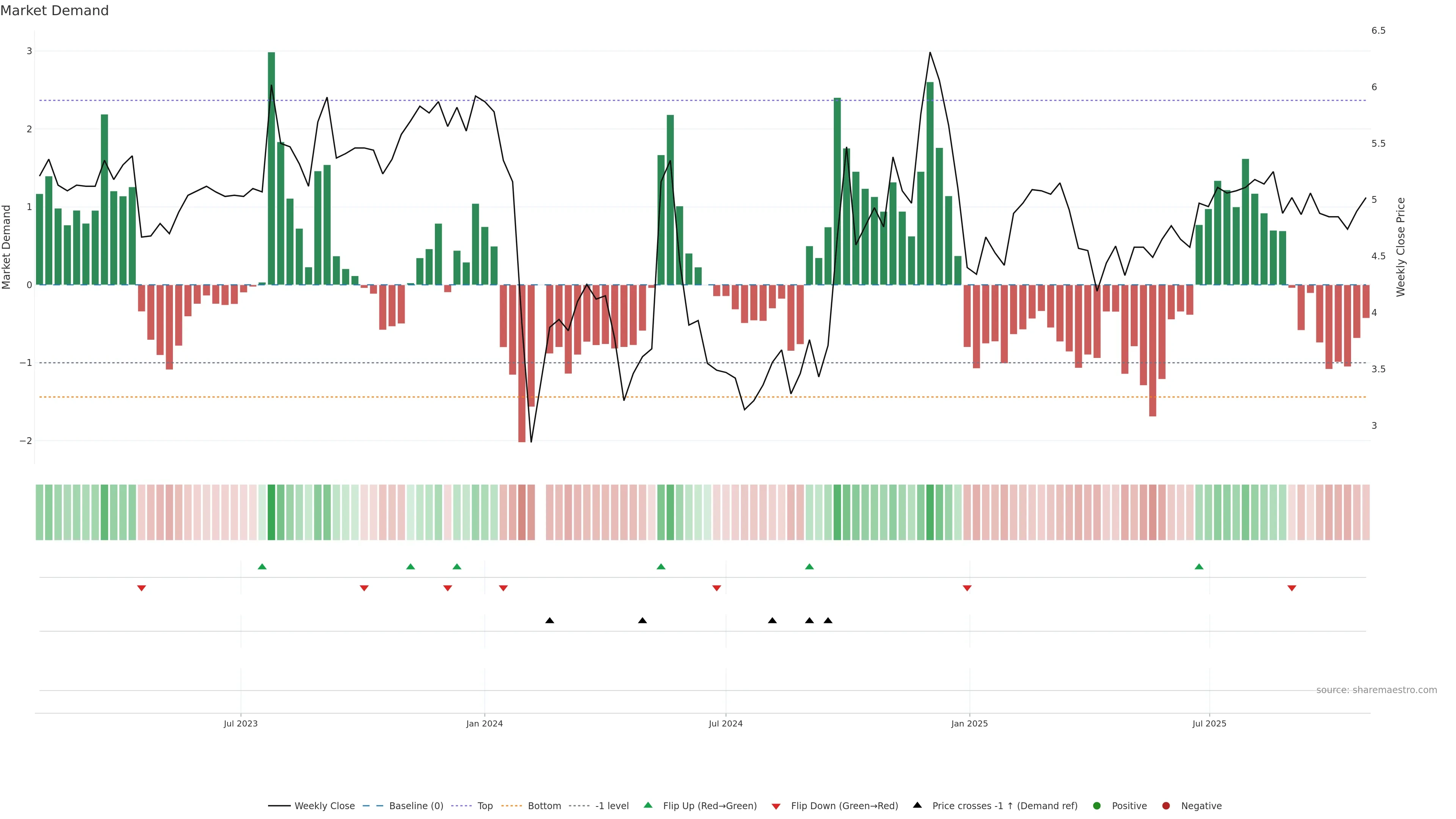The width and height of the screenshot is (1456, 819).
Task: Click red Flip Down triangle legend icon
Action: click(x=776, y=806)
